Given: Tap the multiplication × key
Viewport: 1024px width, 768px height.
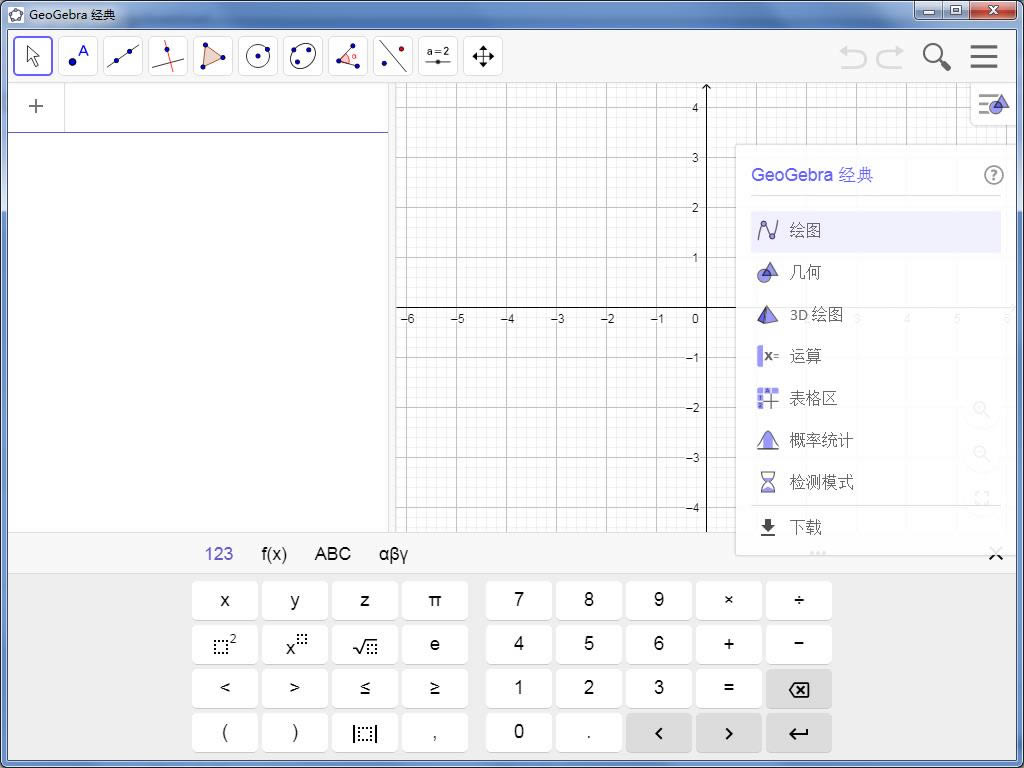Looking at the screenshot, I should [729, 600].
